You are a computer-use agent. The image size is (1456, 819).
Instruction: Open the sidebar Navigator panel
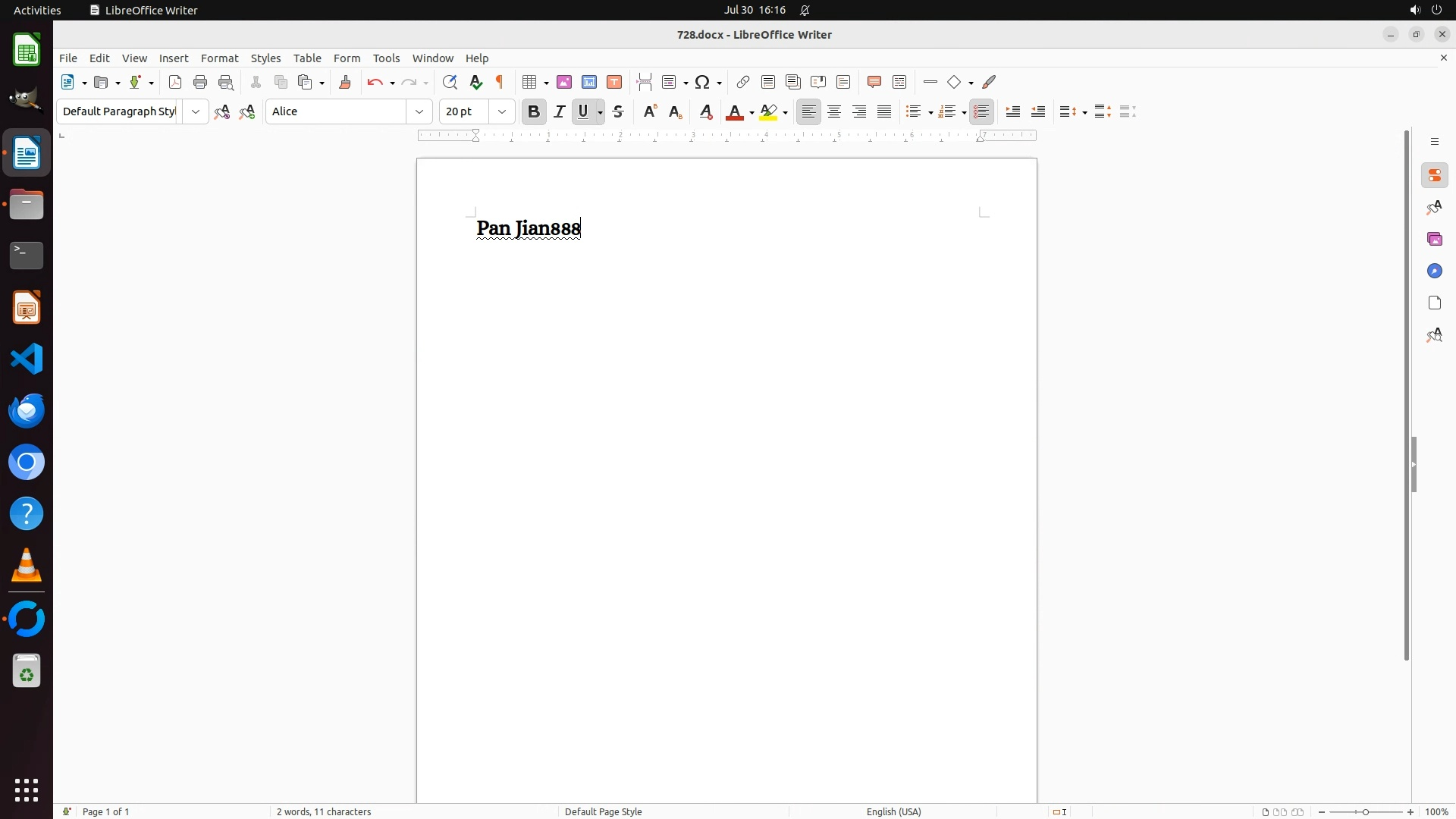pyautogui.click(x=1435, y=271)
